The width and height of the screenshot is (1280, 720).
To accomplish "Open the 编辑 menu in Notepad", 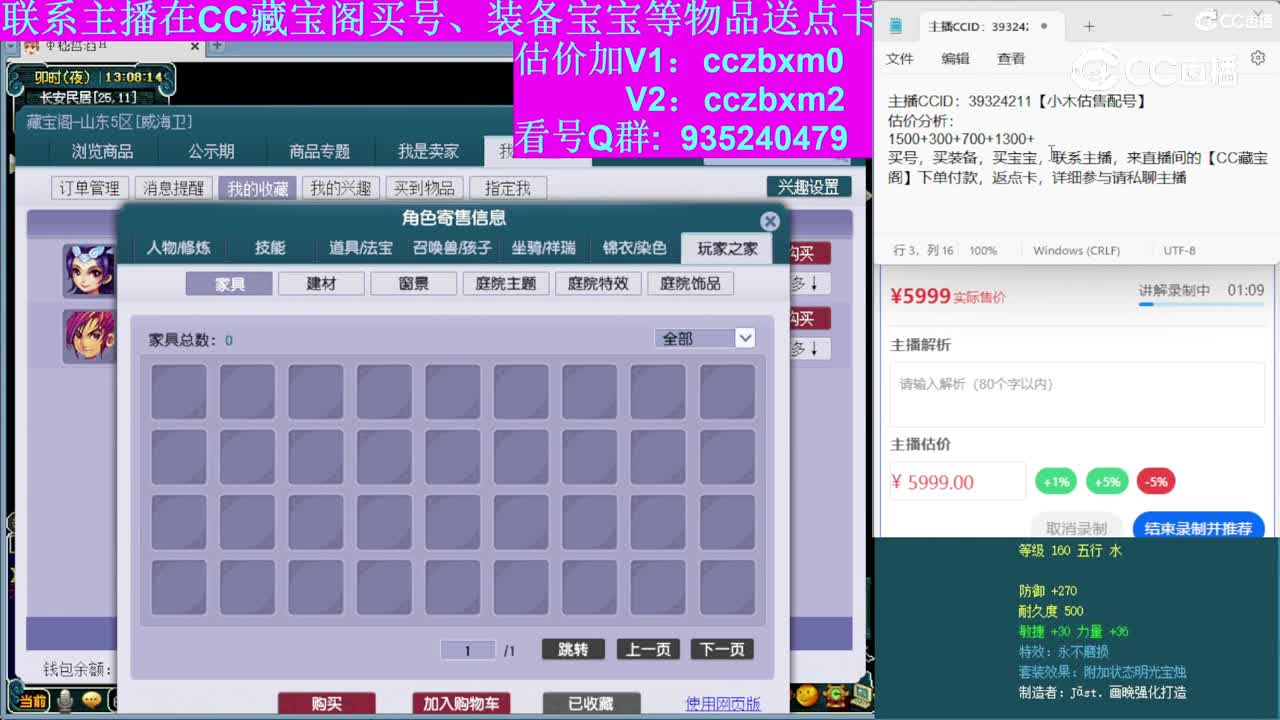I will tap(955, 59).
